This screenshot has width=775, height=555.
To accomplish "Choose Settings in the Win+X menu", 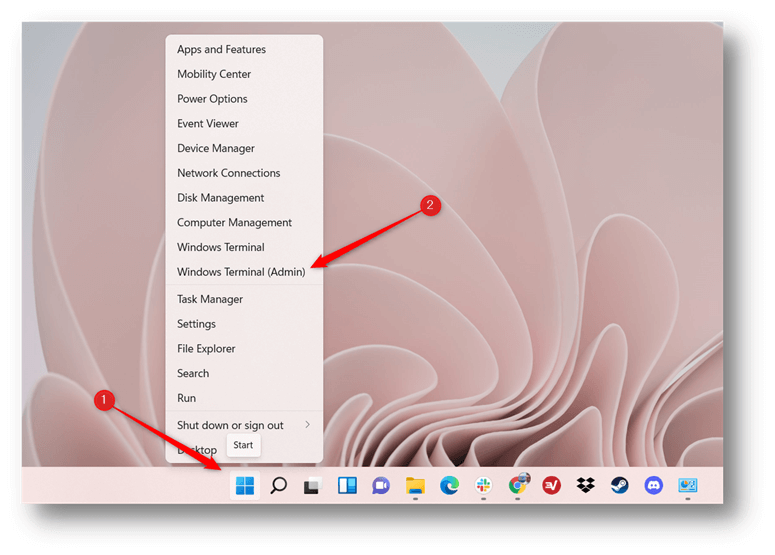I will [x=244, y=324].
